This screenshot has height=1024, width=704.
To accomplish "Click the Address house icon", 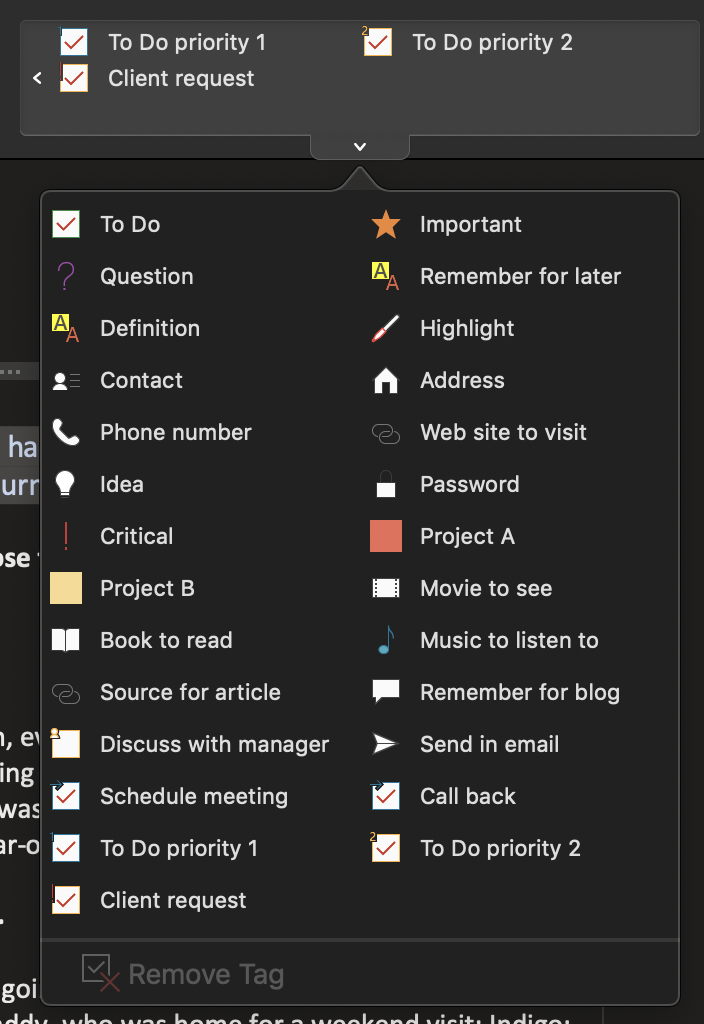I will 386,380.
